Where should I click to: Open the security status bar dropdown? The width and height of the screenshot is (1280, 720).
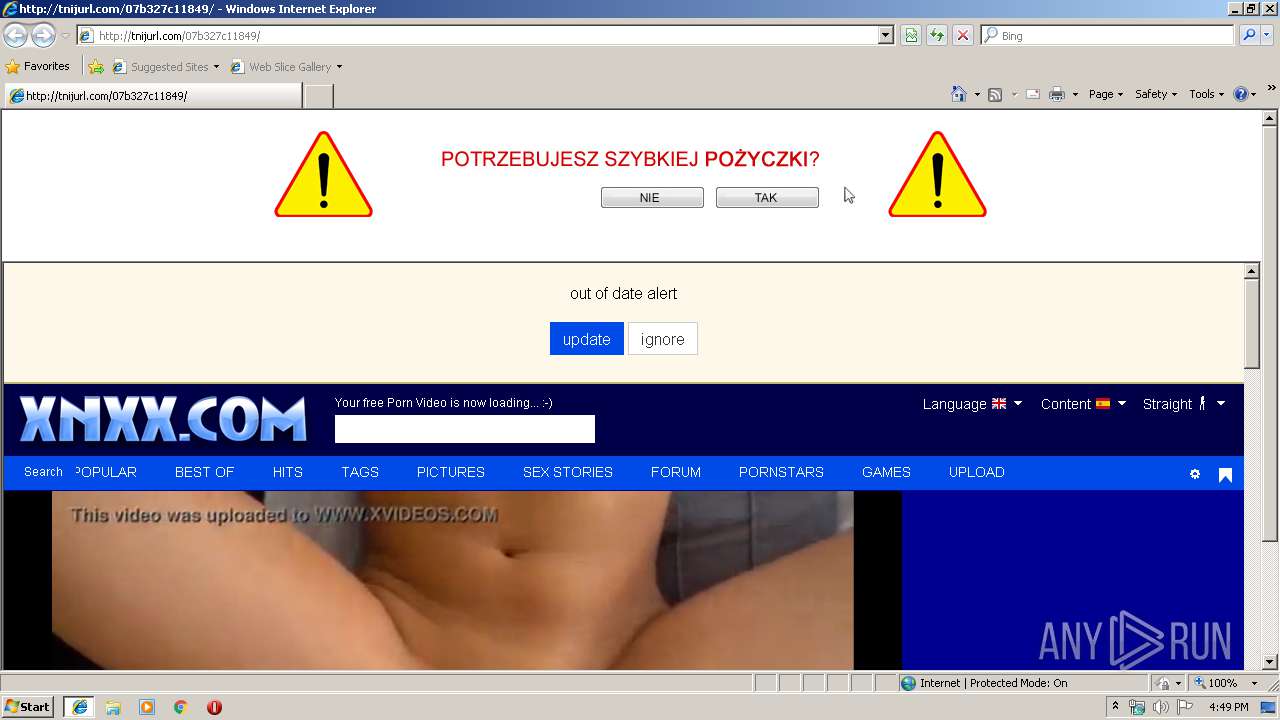[1168, 683]
